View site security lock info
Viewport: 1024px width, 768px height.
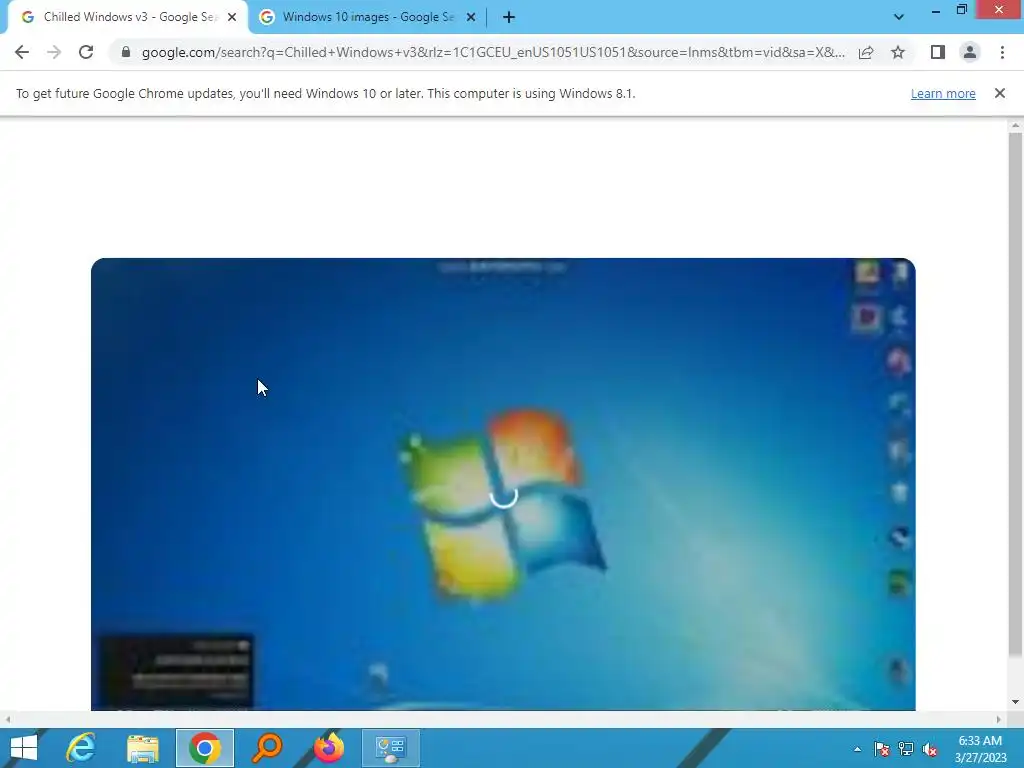[x=125, y=52]
